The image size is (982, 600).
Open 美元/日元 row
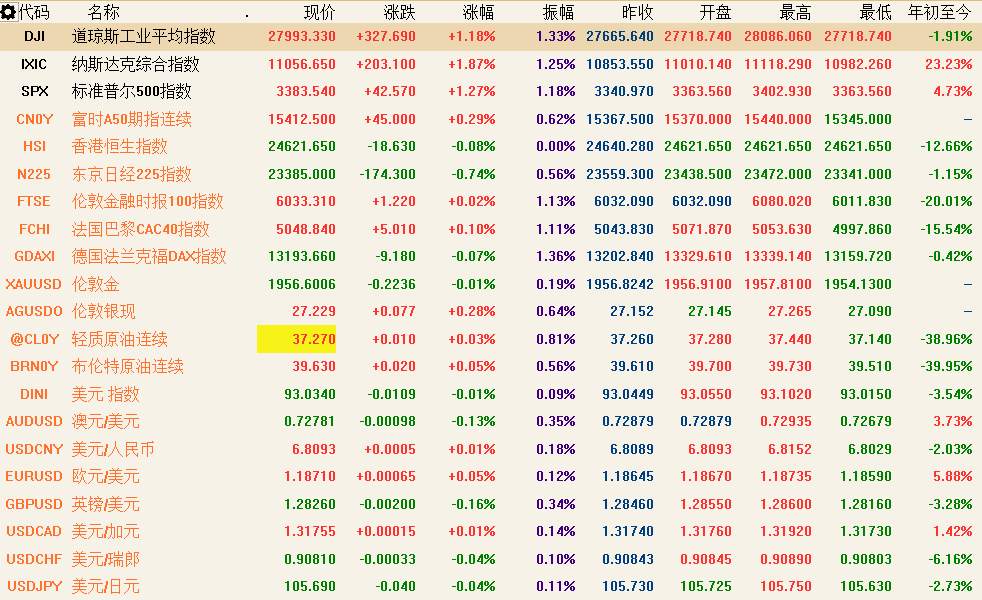coord(105,587)
